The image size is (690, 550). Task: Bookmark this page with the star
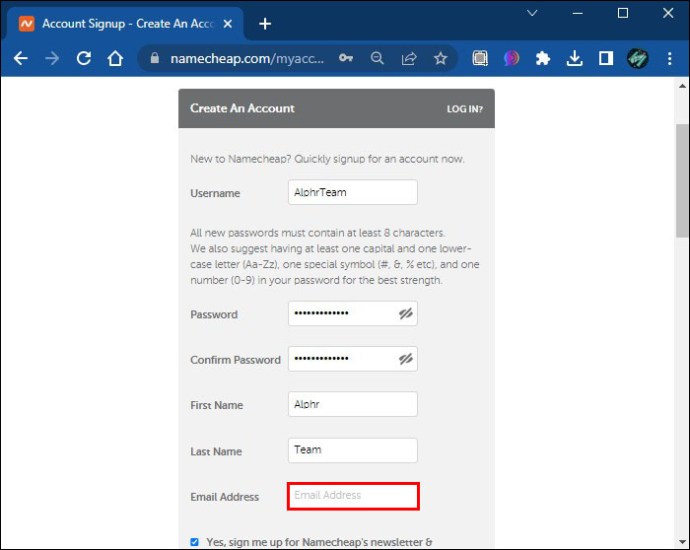[440, 58]
